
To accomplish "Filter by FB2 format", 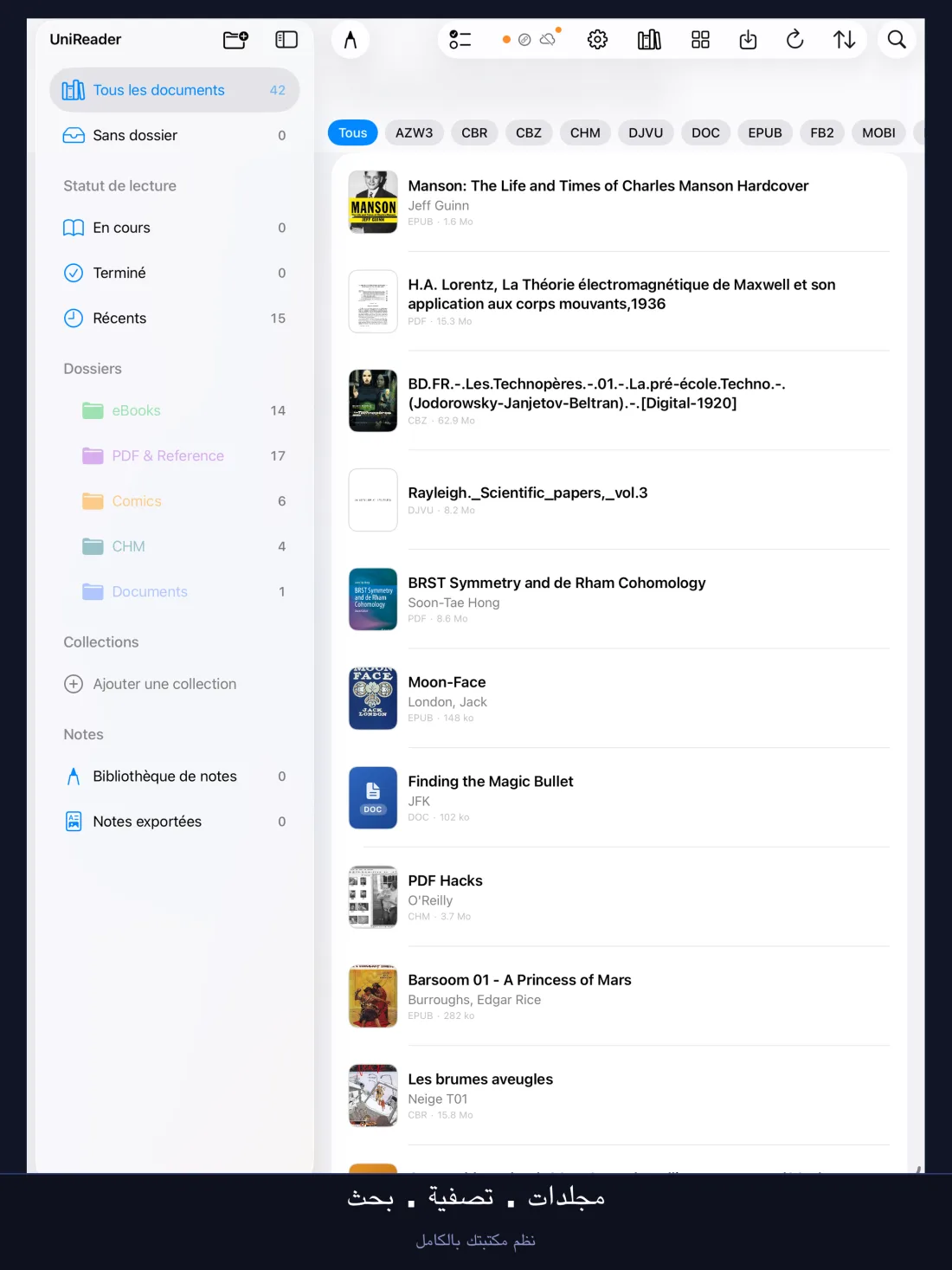I will tap(822, 132).
